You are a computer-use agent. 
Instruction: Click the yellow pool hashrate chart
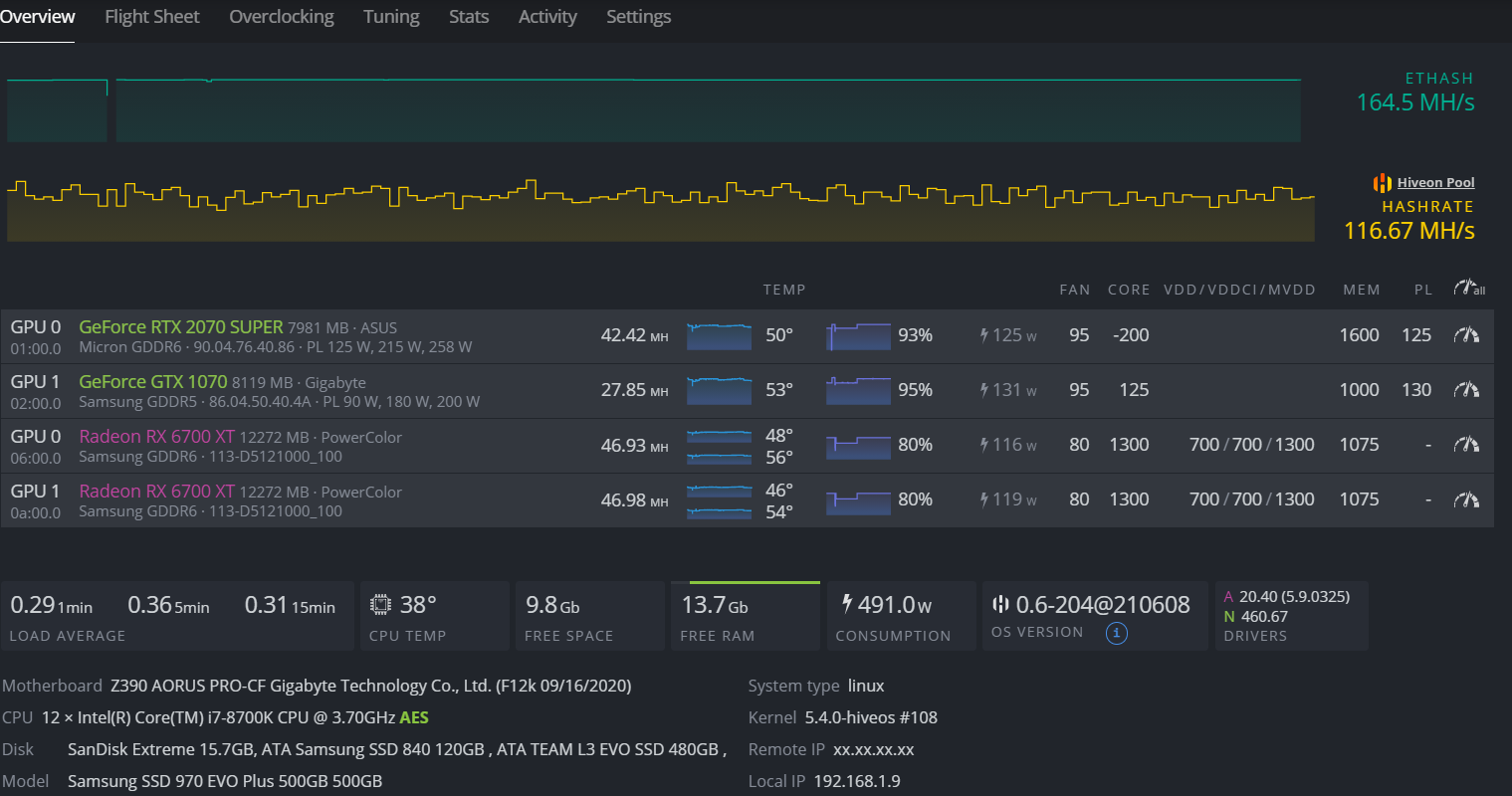[661, 210]
